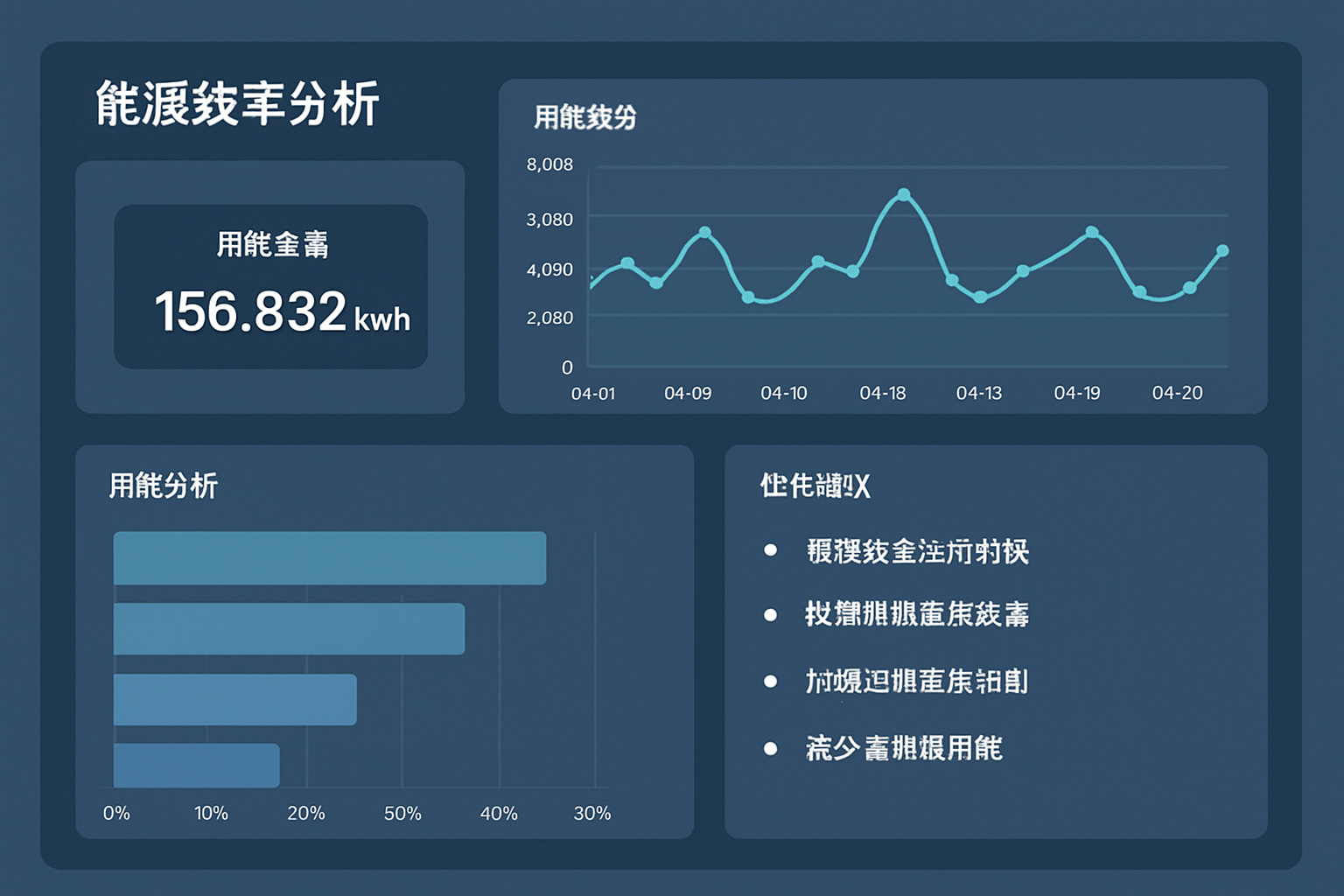1344x896 pixels.
Task: Click the 04-10 data point marker
Action: 816,260
